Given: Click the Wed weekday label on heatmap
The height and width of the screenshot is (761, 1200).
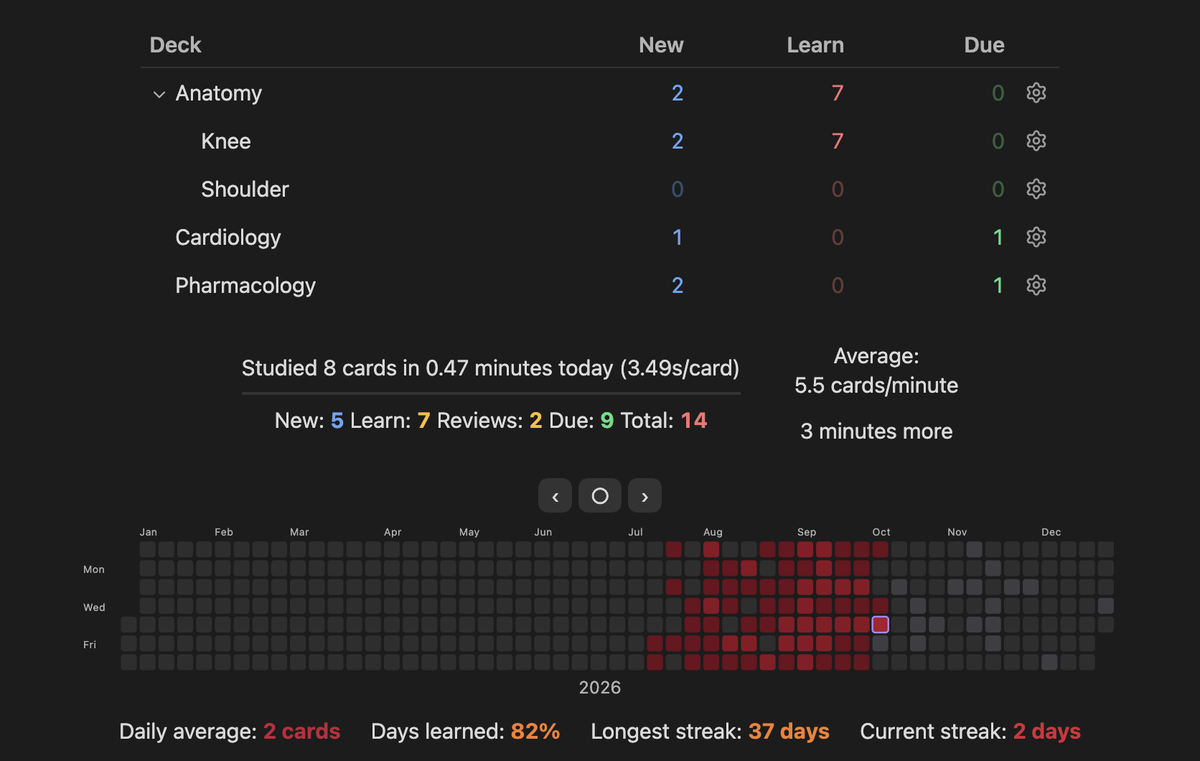Looking at the screenshot, I should 94,607.
